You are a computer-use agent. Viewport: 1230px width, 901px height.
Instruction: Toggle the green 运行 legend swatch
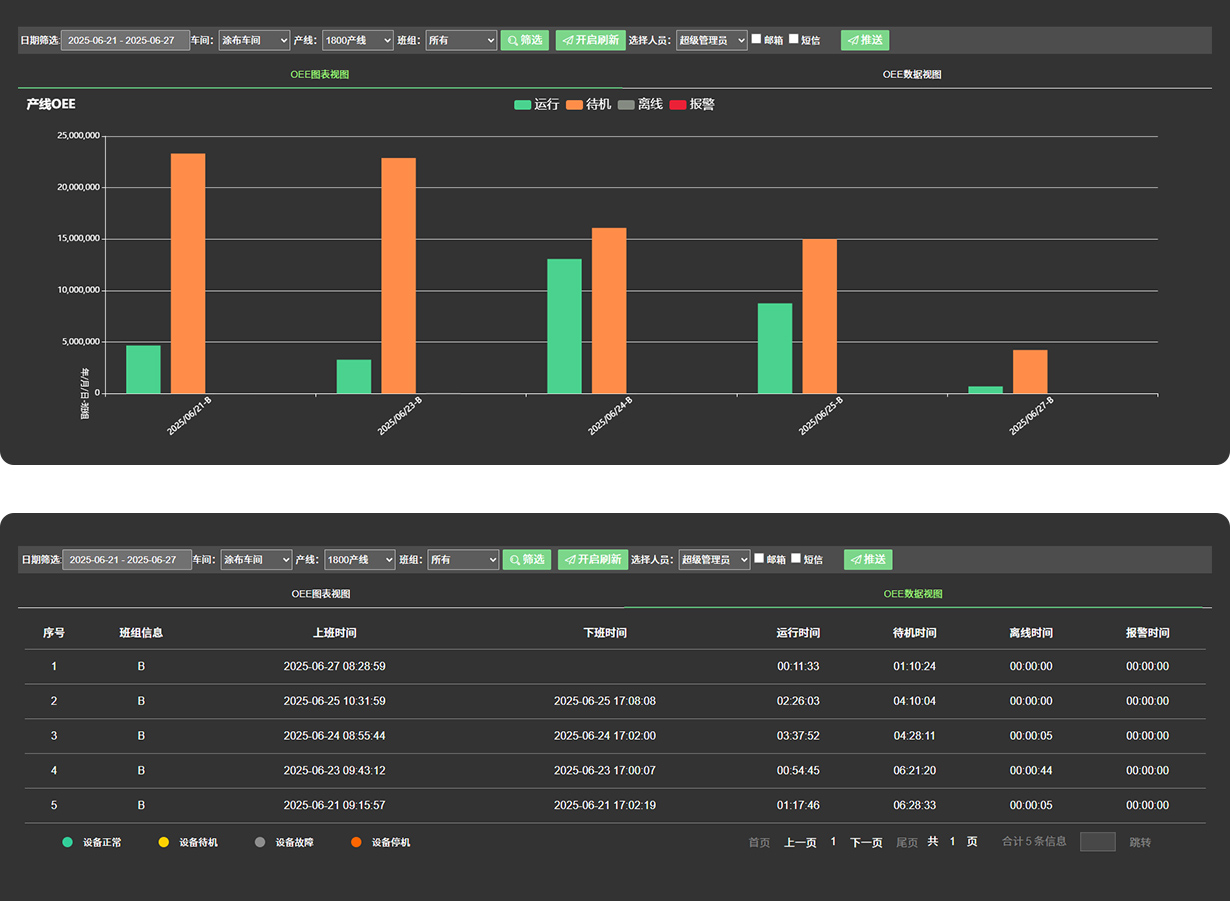(523, 105)
